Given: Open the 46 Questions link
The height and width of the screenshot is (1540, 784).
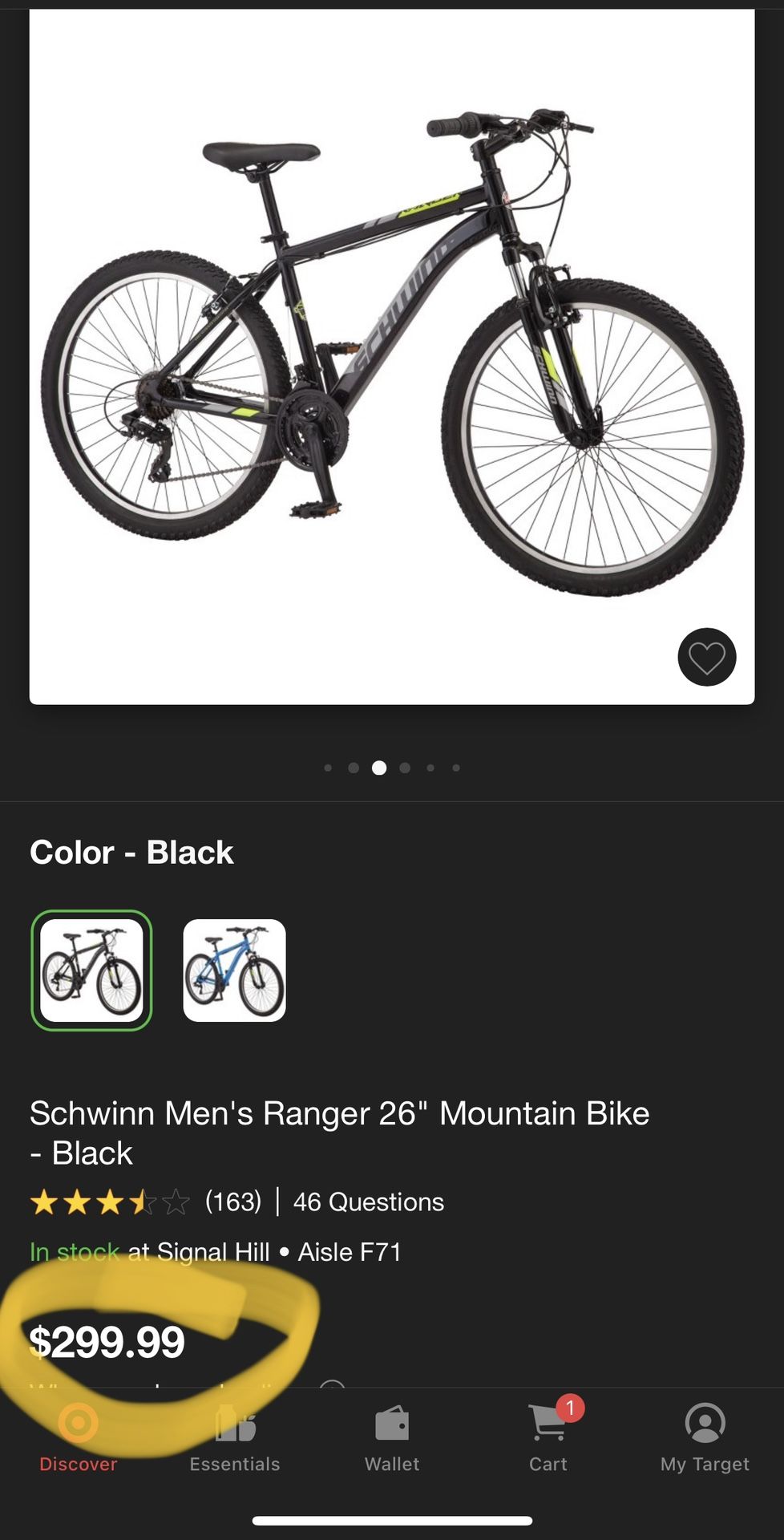Looking at the screenshot, I should [x=368, y=1202].
